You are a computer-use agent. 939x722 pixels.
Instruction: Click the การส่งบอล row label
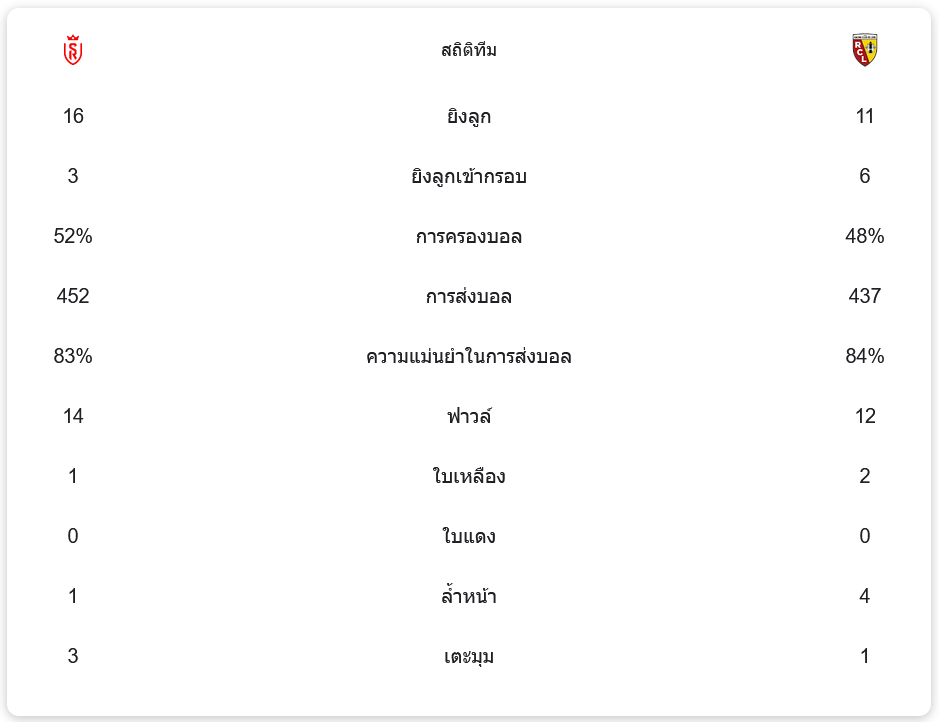pyautogui.click(x=469, y=297)
